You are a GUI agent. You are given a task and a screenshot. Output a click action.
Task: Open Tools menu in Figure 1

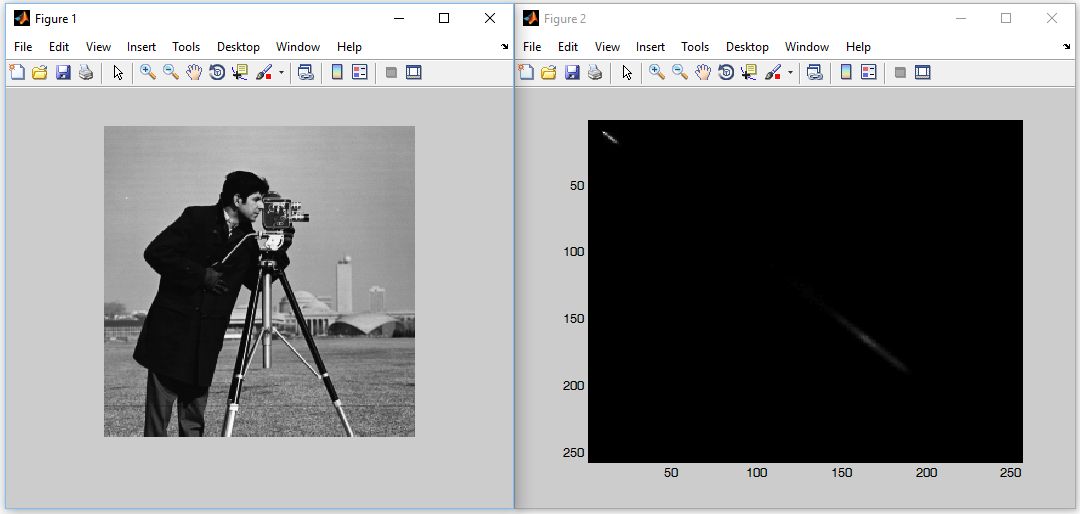[186, 47]
